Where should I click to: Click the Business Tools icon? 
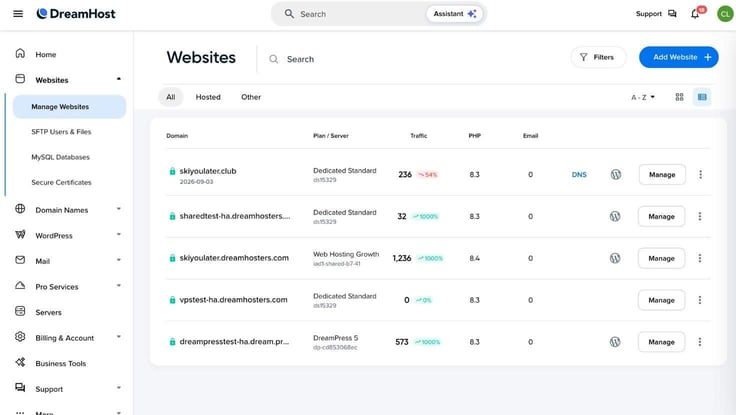(x=20, y=362)
